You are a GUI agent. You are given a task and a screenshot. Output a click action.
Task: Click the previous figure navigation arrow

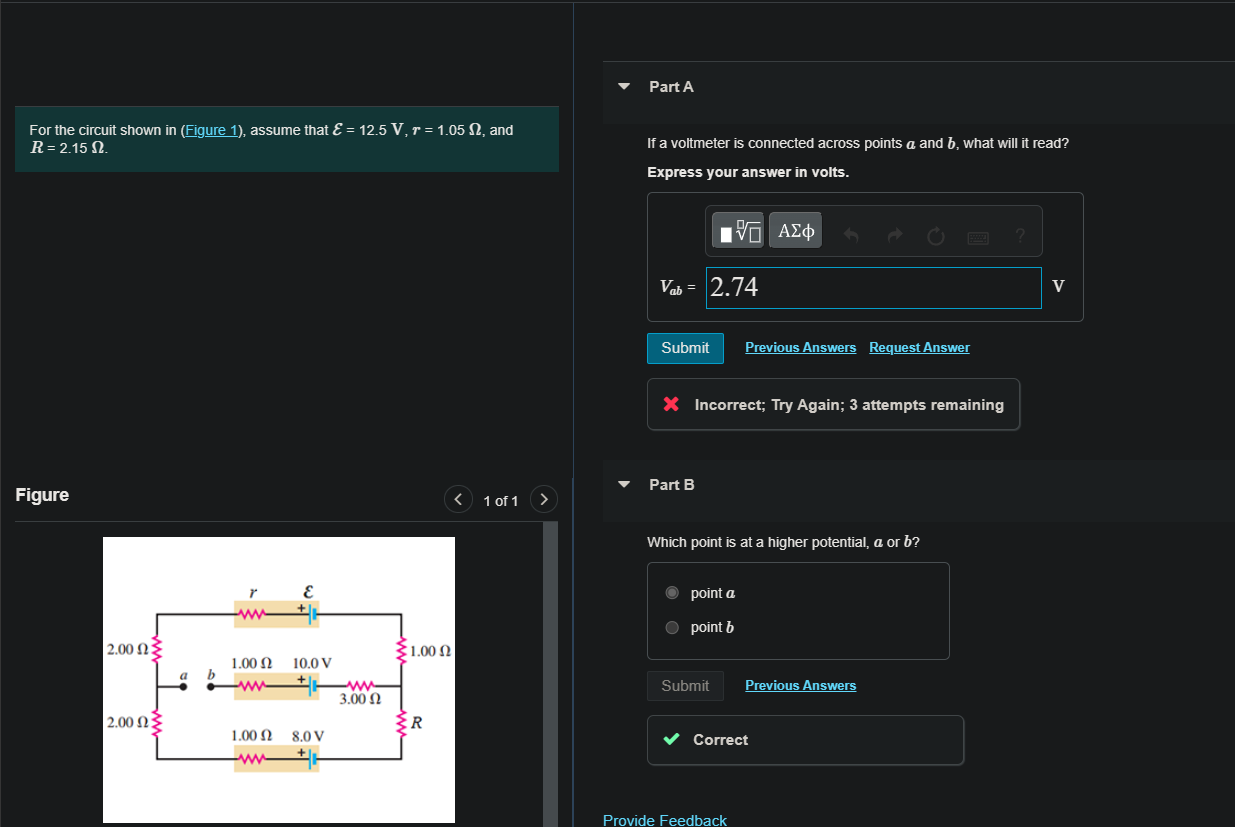coord(457,499)
